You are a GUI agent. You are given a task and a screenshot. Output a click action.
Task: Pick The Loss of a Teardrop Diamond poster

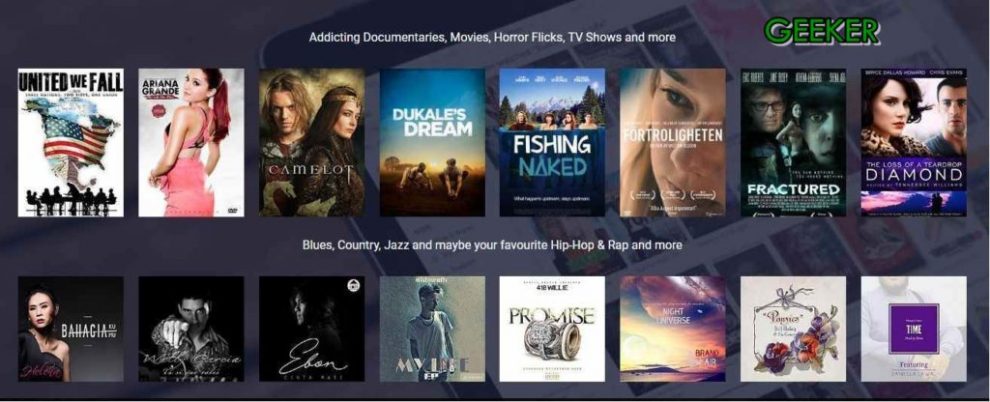click(x=914, y=143)
